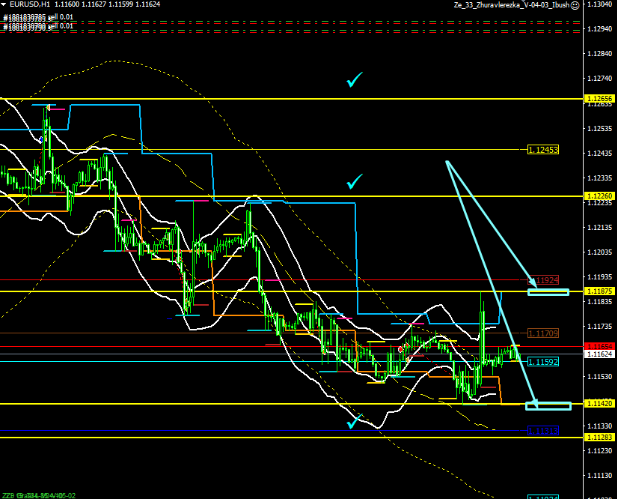Click the cyan rectangle near 1.11420 level
The height and width of the screenshot is (499, 617).
coord(548,405)
